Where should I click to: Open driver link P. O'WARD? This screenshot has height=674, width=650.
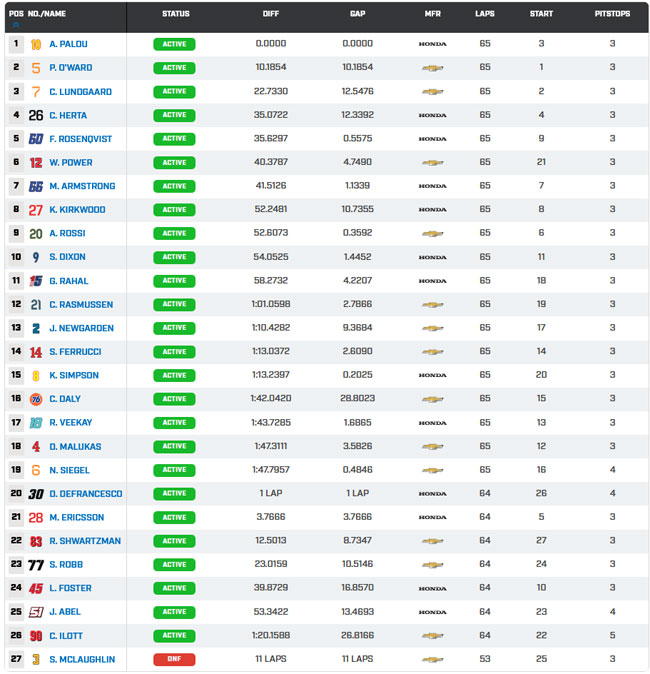pyautogui.click(x=71, y=67)
